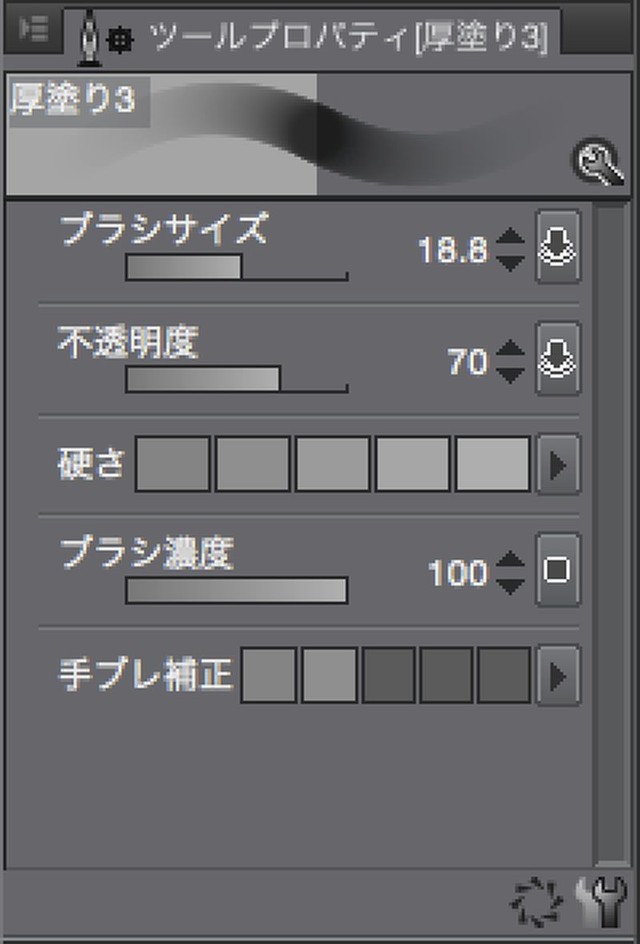
Task: Open brush size pressure dynamics button
Action: [x=558, y=247]
